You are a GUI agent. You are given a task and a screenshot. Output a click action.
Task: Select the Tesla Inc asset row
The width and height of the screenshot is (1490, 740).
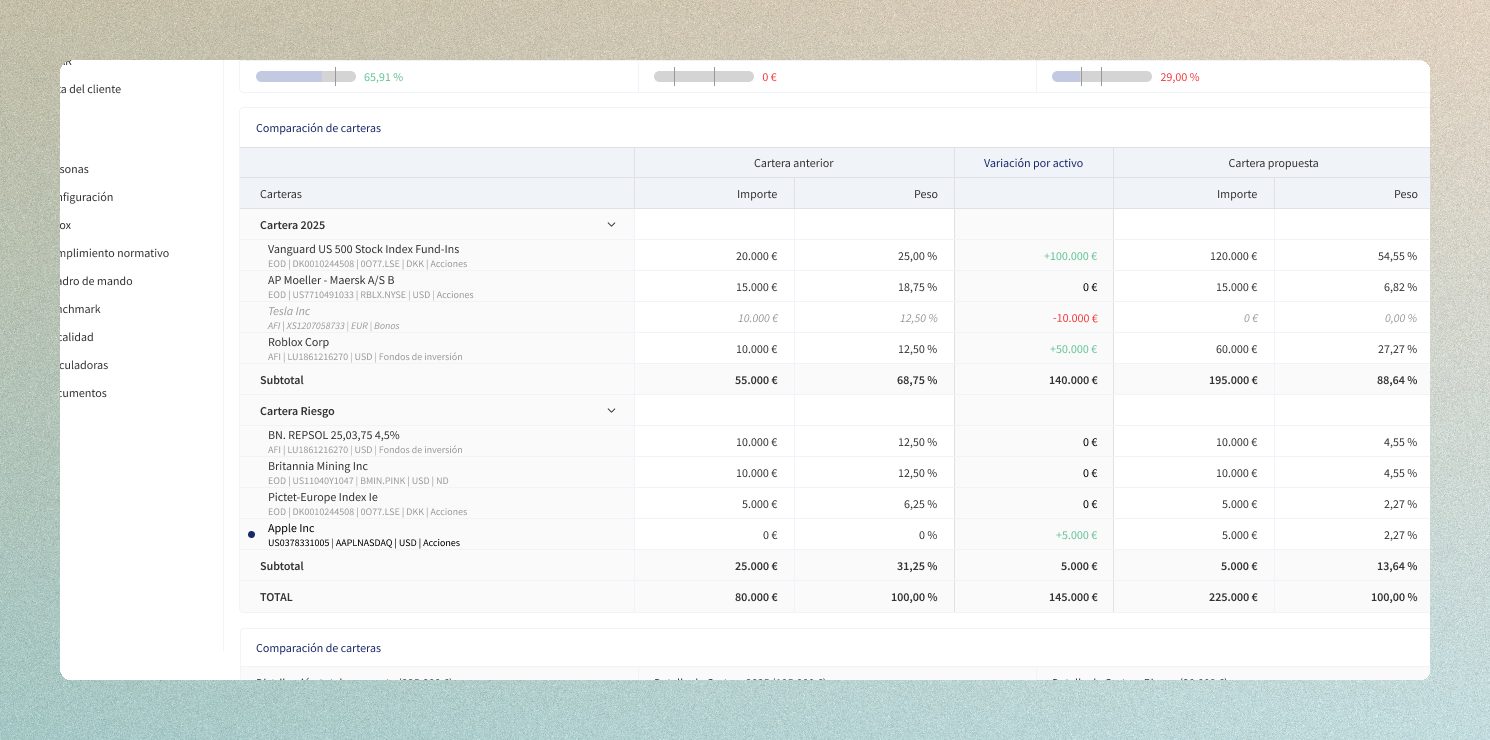click(289, 311)
